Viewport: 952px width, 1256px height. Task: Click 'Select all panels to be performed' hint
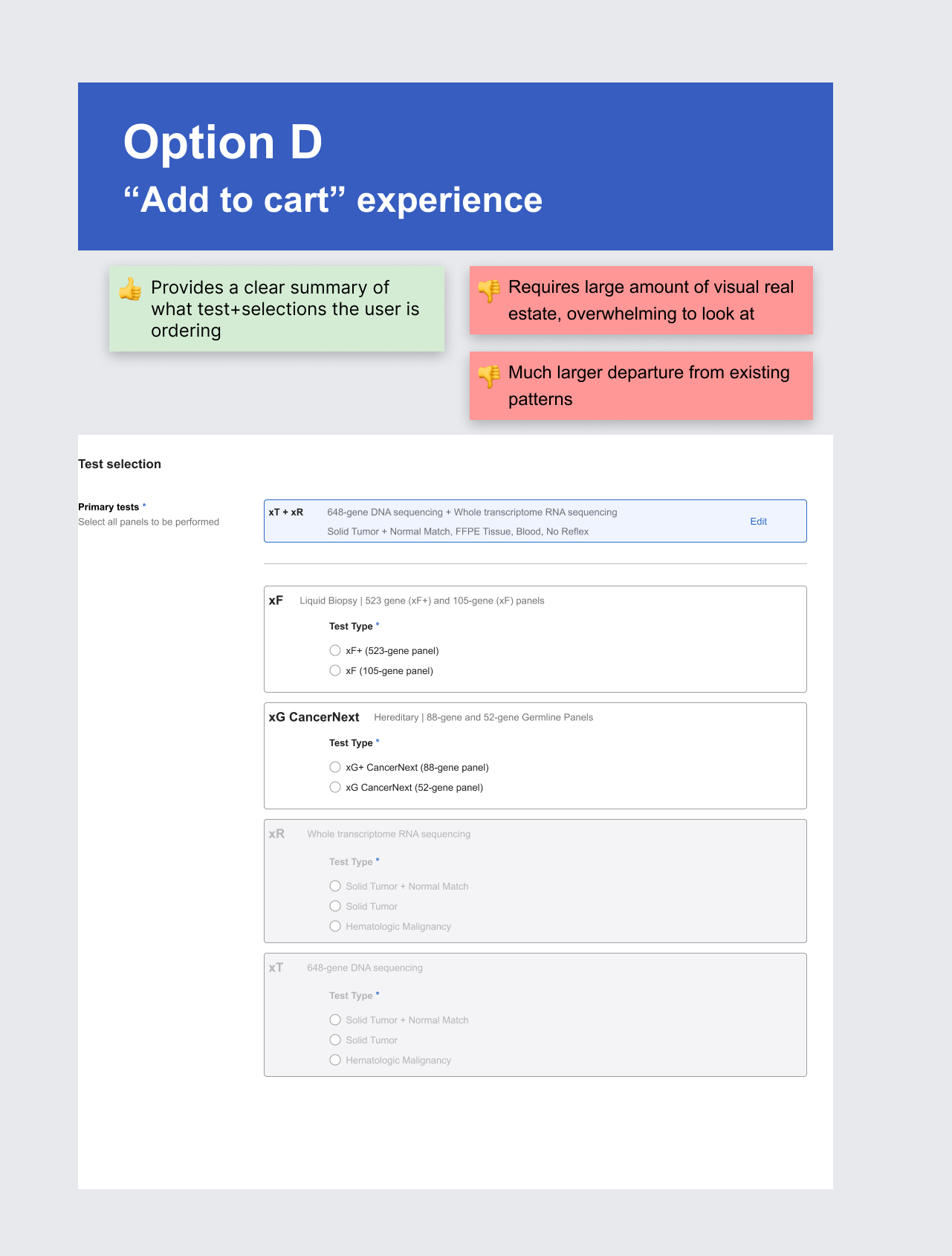click(x=149, y=522)
